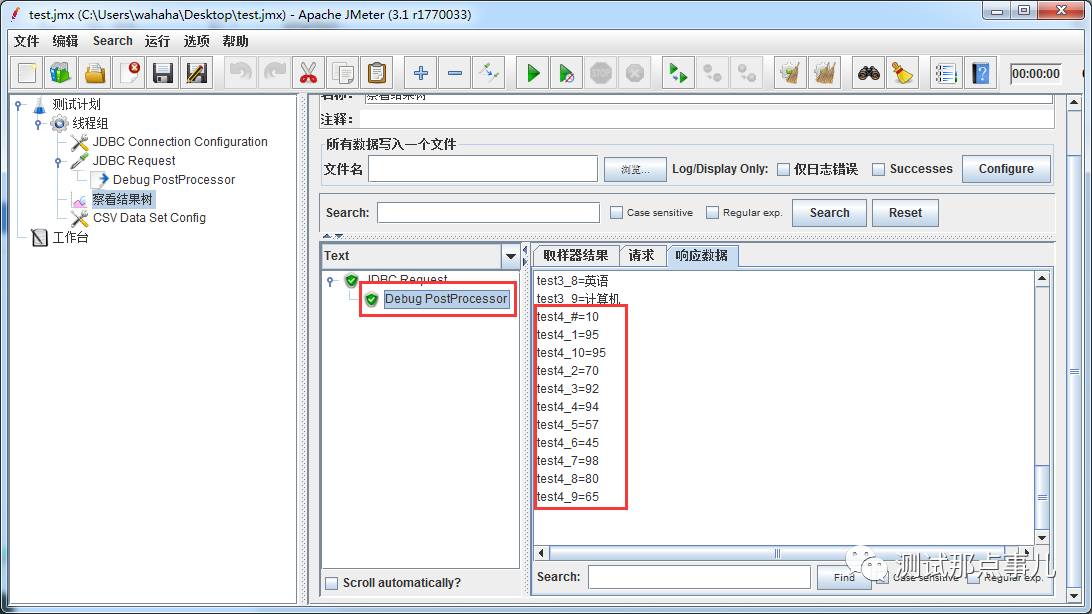Click the Collapse All minus icon
Screen dimensions: 1092x614
pyautogui.click(x=455, y=72)
